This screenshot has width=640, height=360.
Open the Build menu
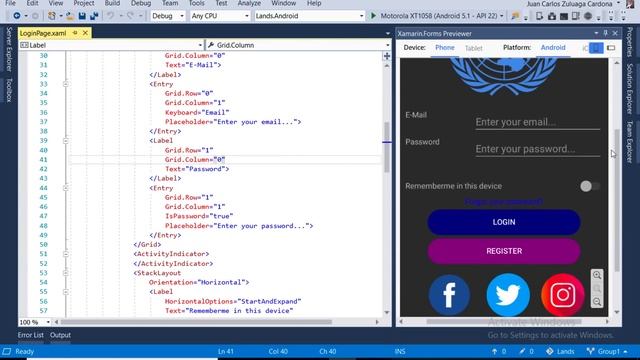[112, 3]
